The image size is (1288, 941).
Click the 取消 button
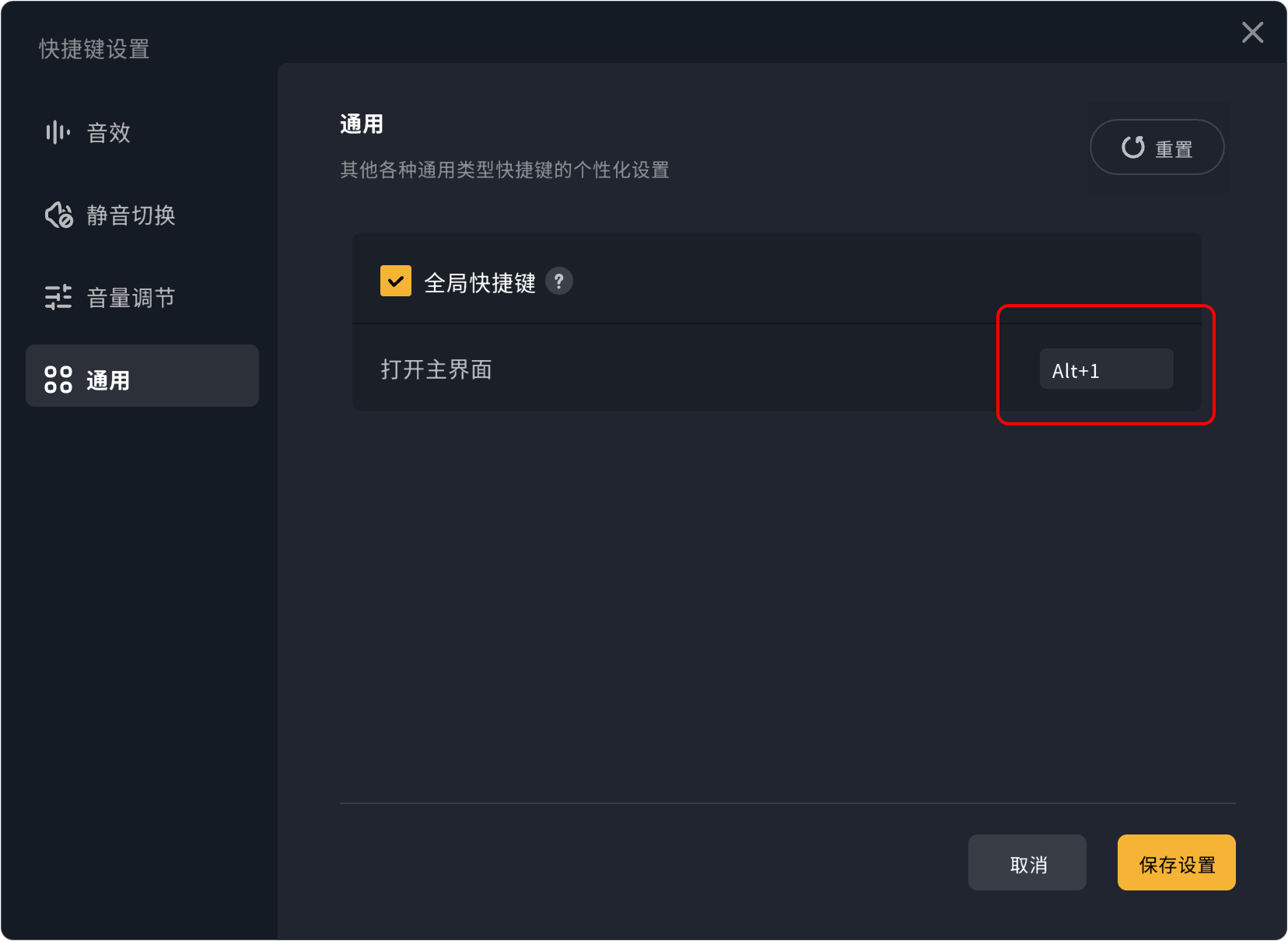[1027, 862]
